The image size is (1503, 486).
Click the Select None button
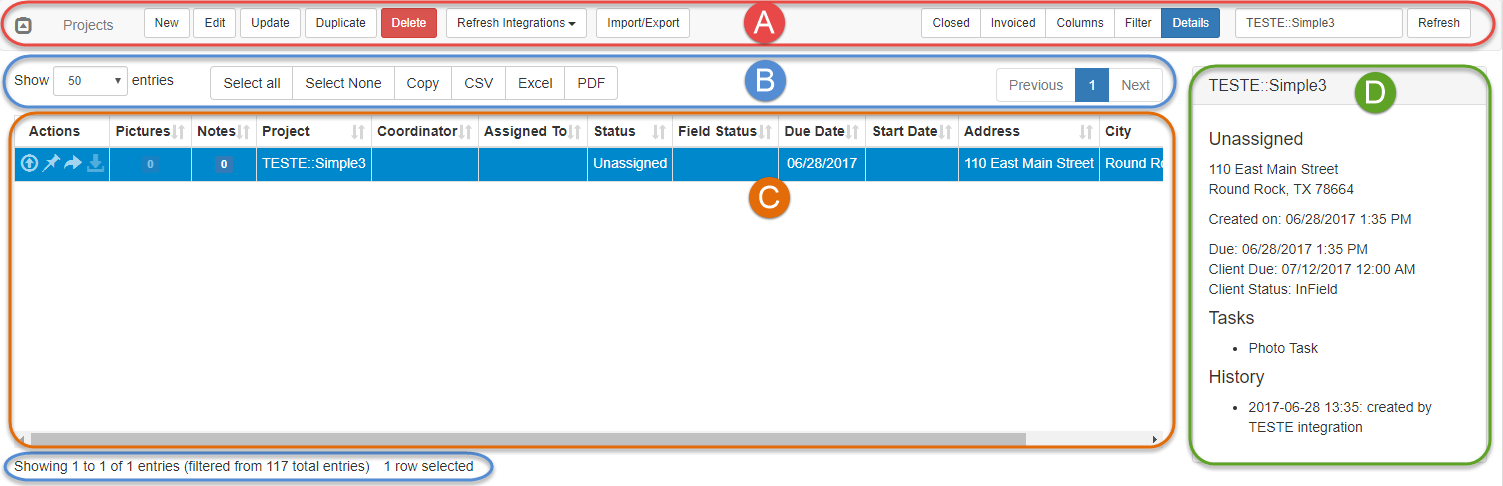click(x=343, y=83)
